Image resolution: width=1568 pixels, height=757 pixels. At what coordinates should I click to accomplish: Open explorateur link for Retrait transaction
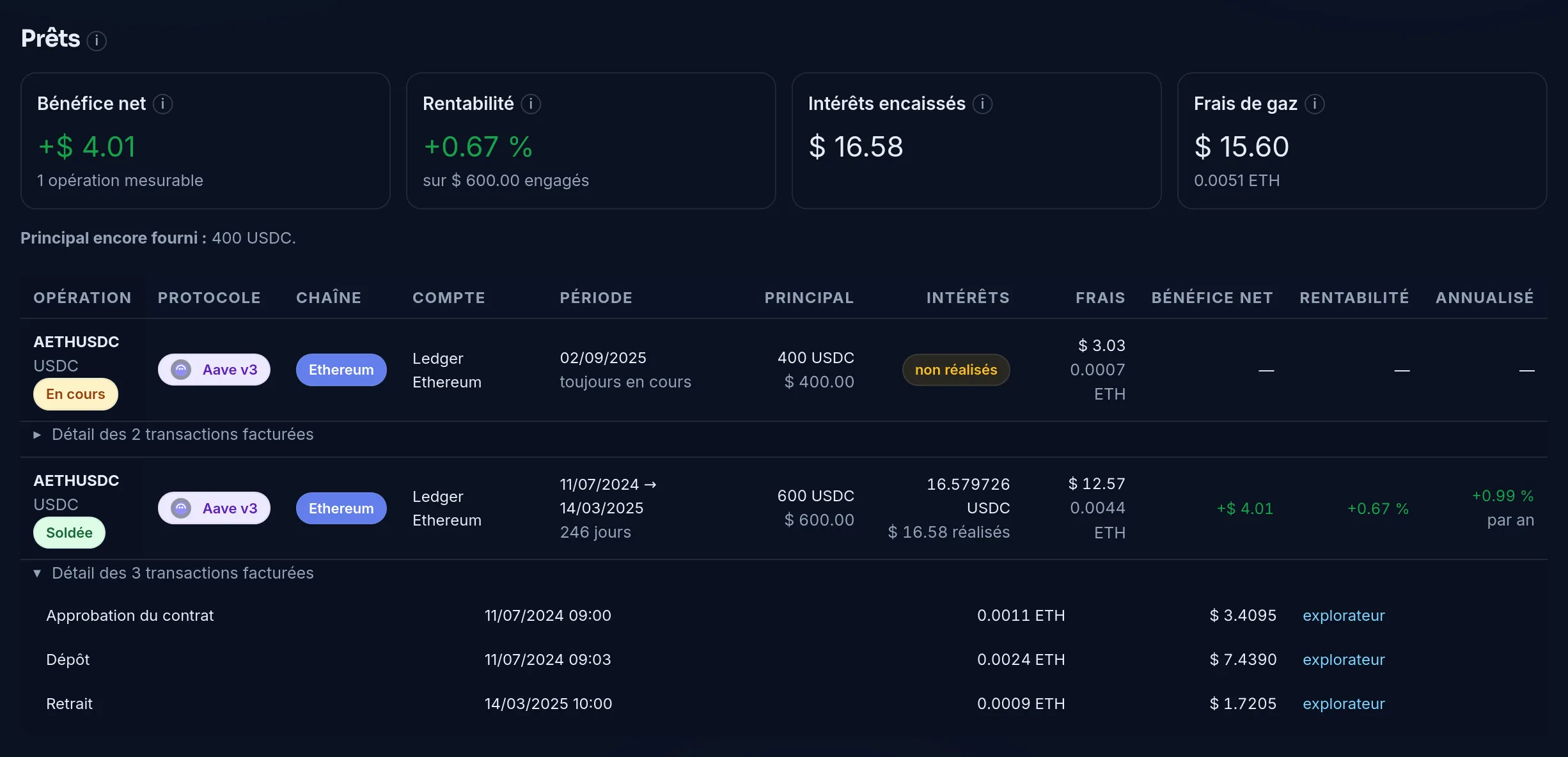[1344, 704]
